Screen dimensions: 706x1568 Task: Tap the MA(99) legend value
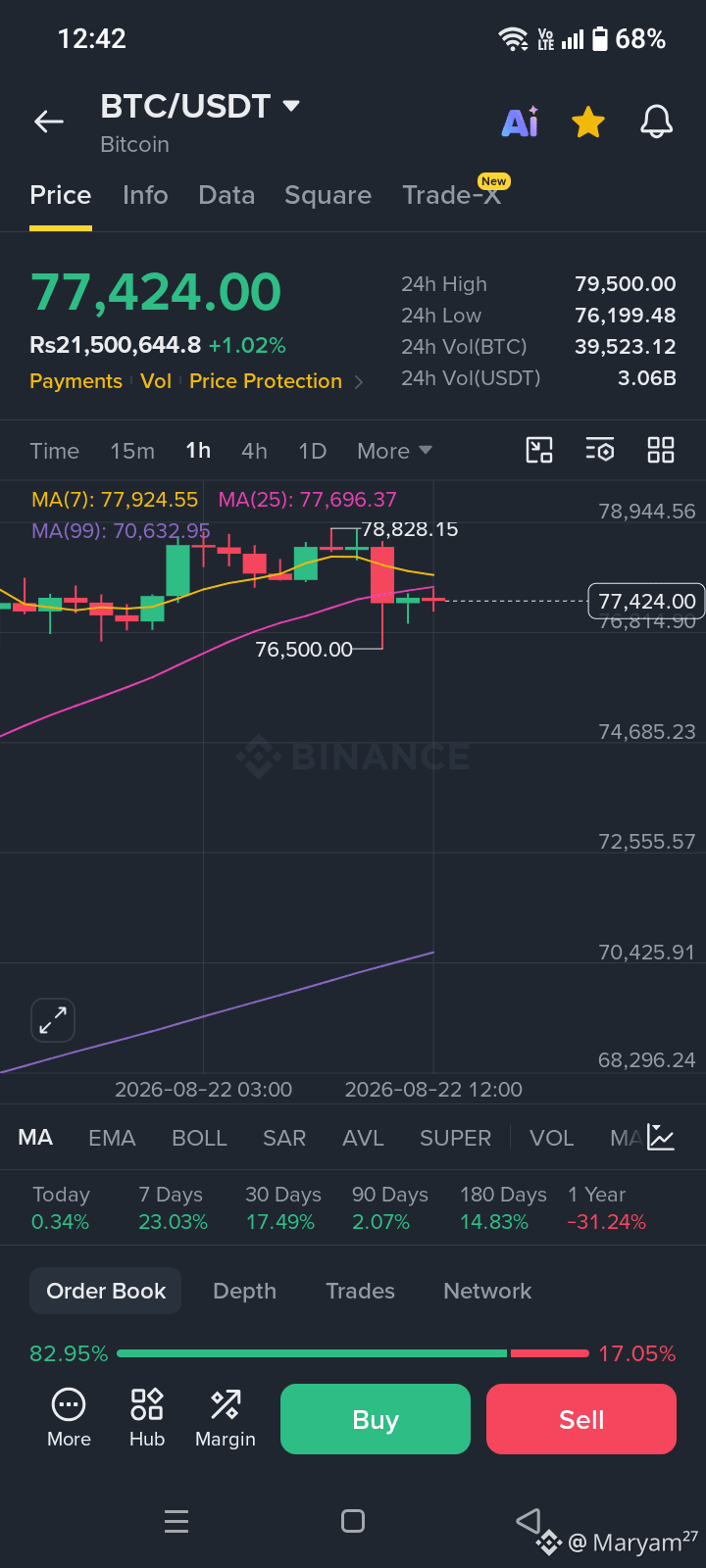121,531
